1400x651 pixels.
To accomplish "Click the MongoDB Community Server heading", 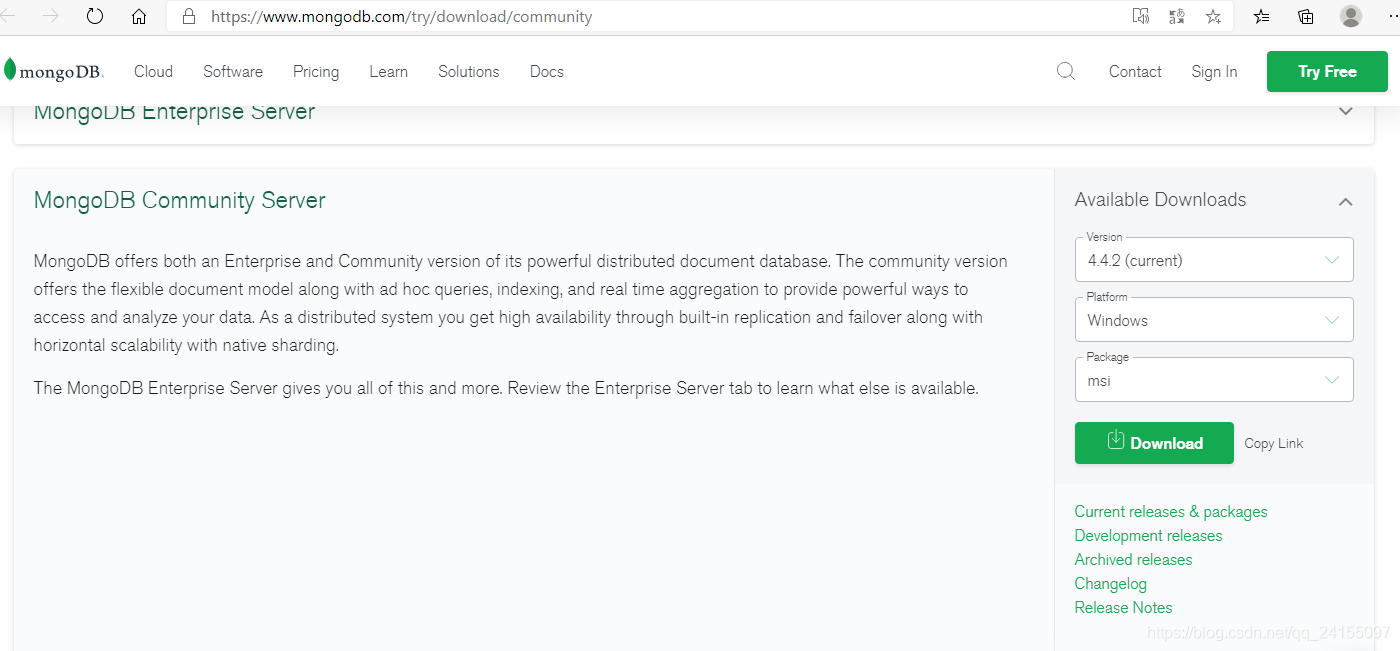I will click(180, 200).
